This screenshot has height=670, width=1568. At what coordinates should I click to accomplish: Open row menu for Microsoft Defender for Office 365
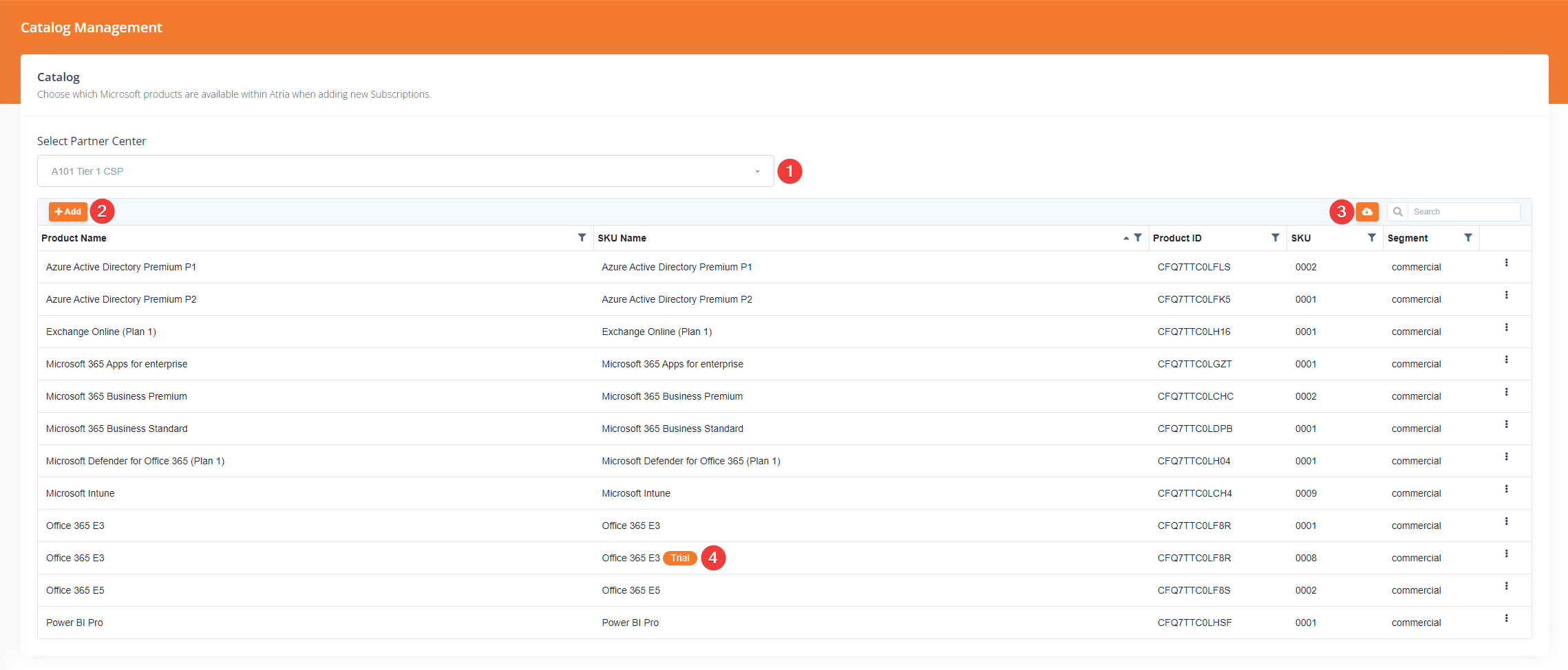click(1506, 457)
